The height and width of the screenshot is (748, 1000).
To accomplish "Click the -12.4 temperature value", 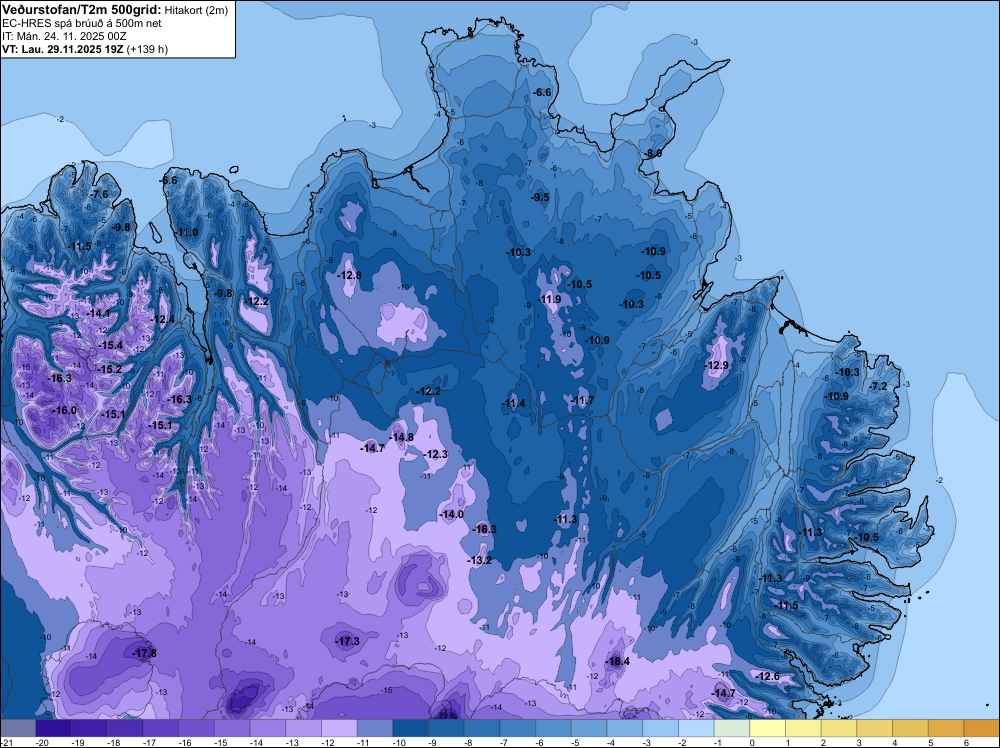I will [162, 319].
